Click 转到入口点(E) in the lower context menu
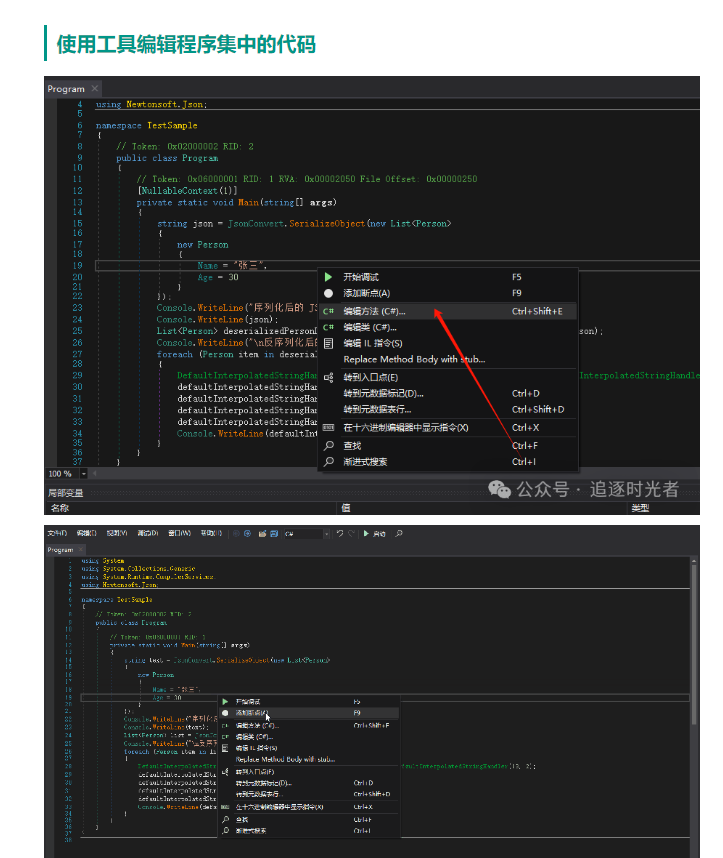This screenshot has height=858, width=723. coord(310,772)
